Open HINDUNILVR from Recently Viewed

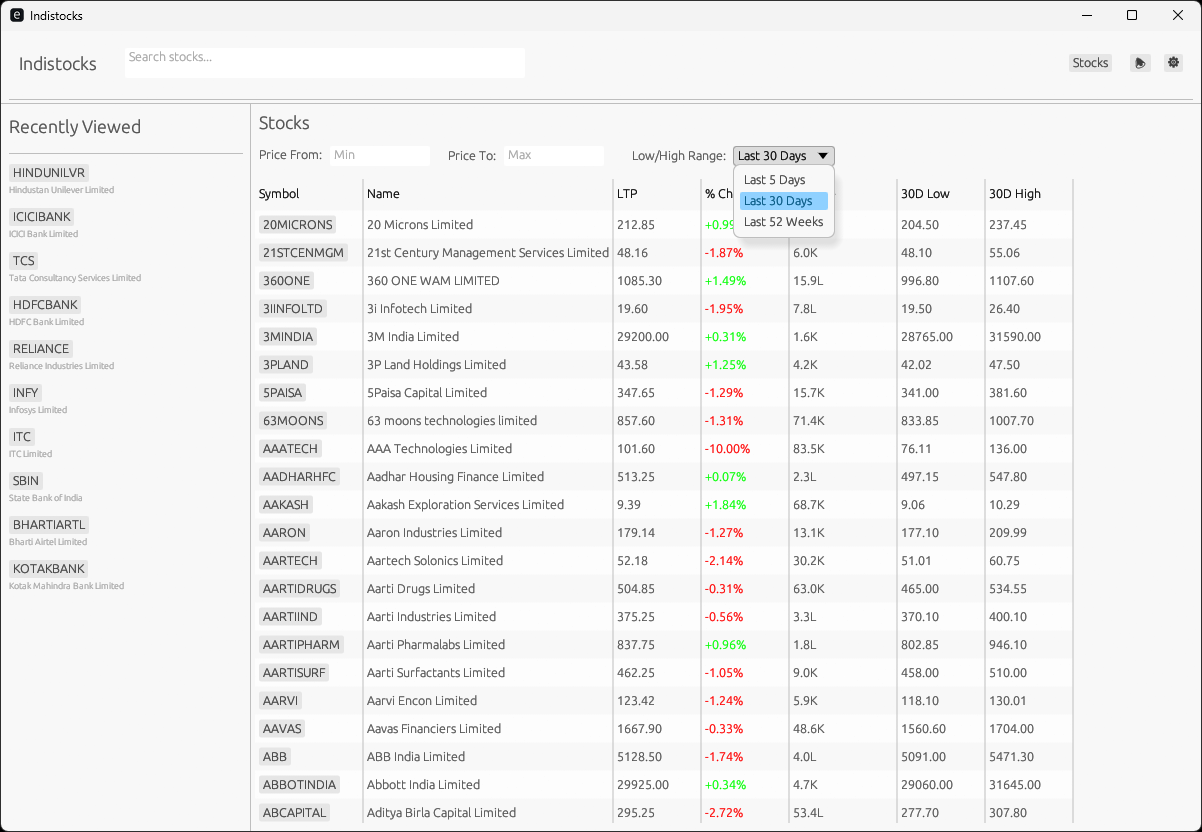[49, 172]
